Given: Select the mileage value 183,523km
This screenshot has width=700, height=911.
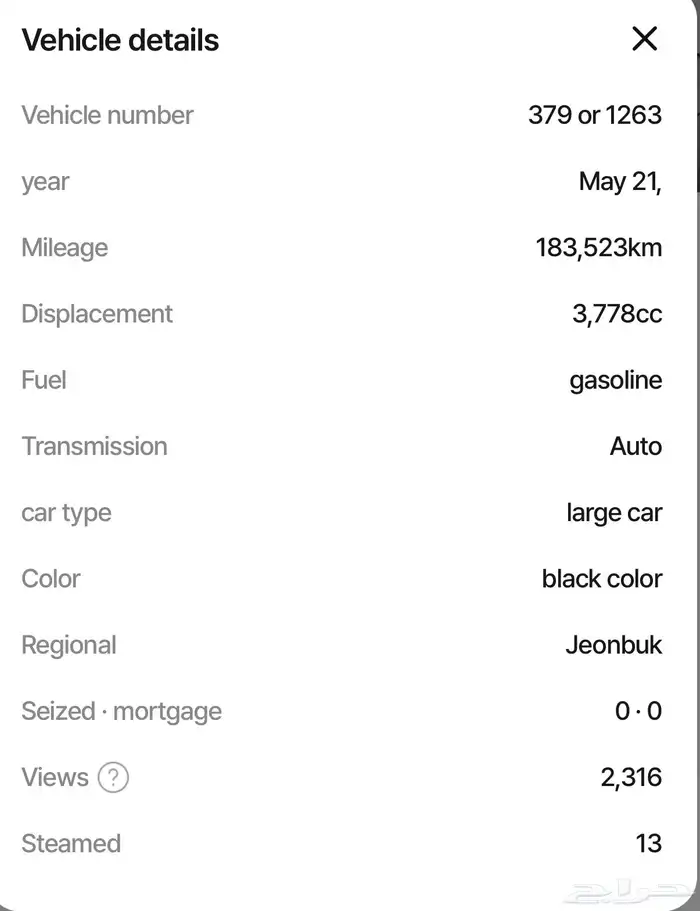Looking at the screenshot, I should [x=599, y=248].
